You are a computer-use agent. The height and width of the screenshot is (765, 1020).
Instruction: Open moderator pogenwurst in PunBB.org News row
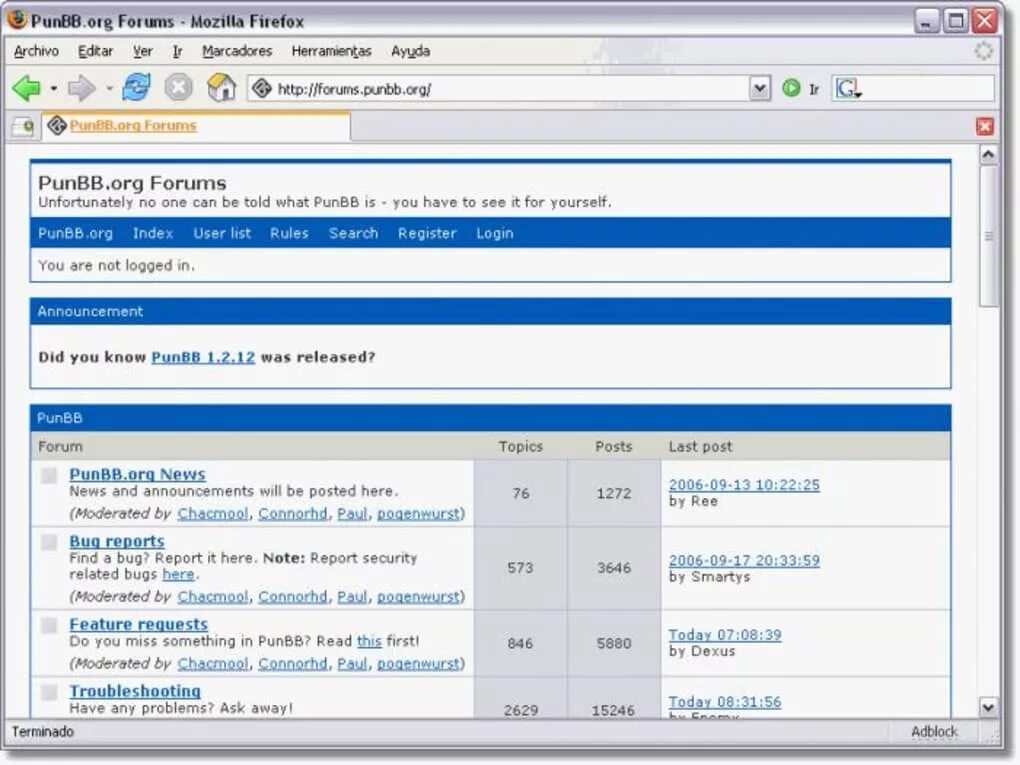(x=418, y=514)
